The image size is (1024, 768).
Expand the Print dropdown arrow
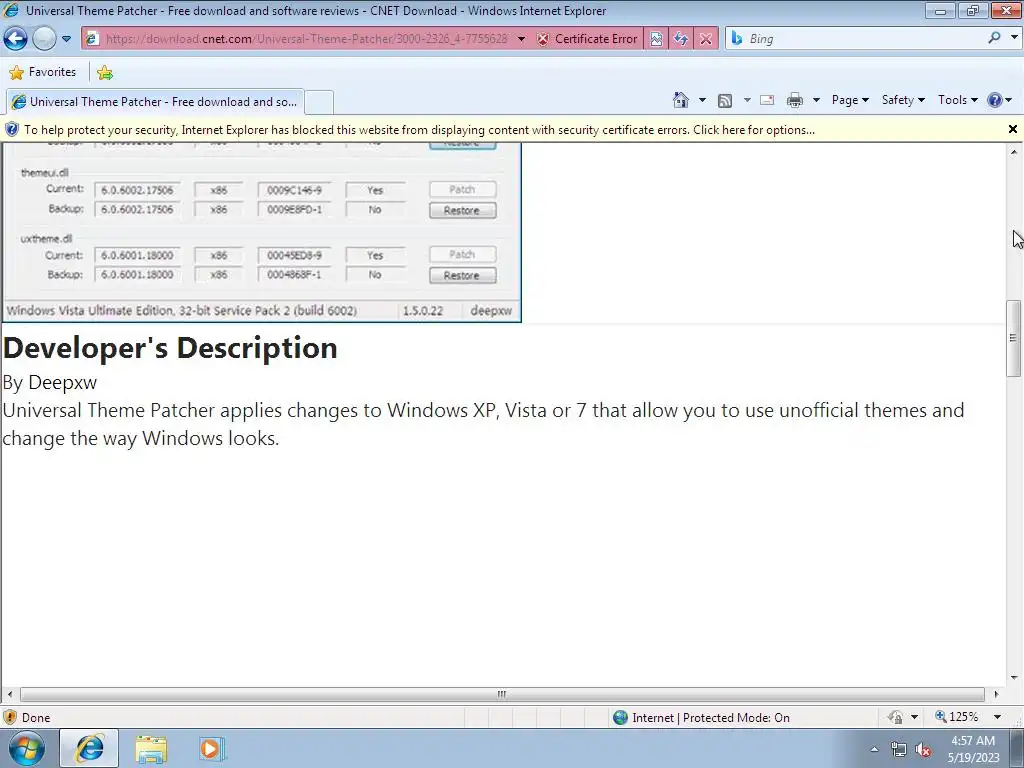coord(816,100)
